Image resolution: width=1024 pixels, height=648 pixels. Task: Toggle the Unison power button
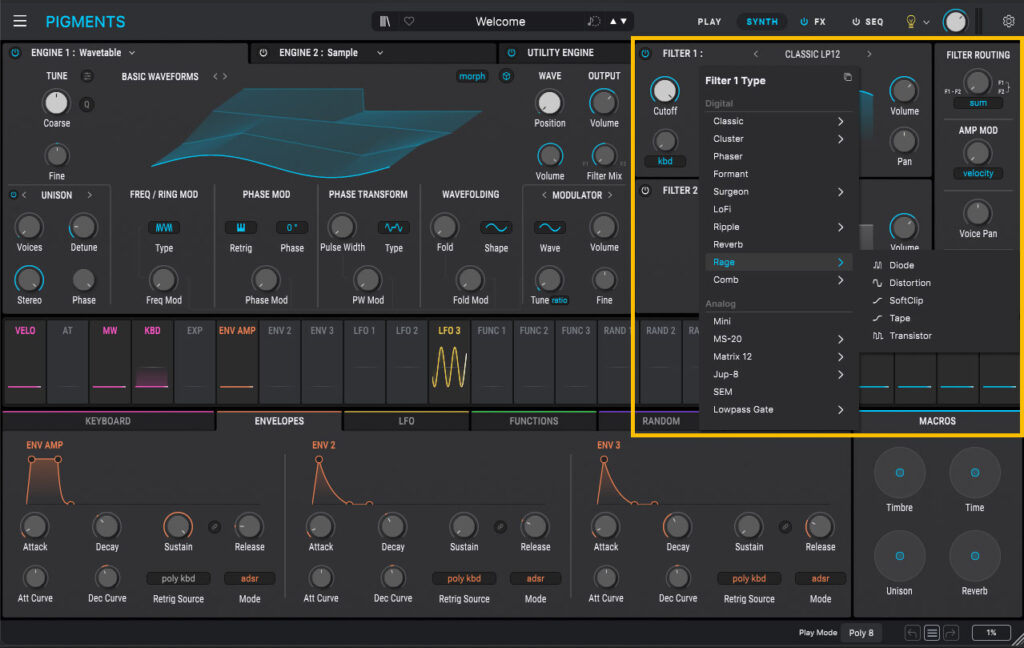coord(13,195)
